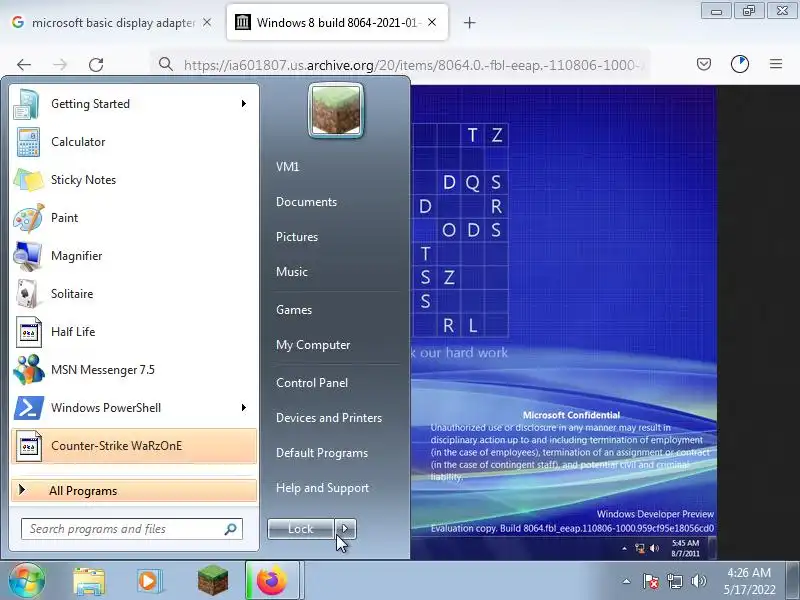Open Counter-Strike WaRzOnE entry

click(134, 446)
